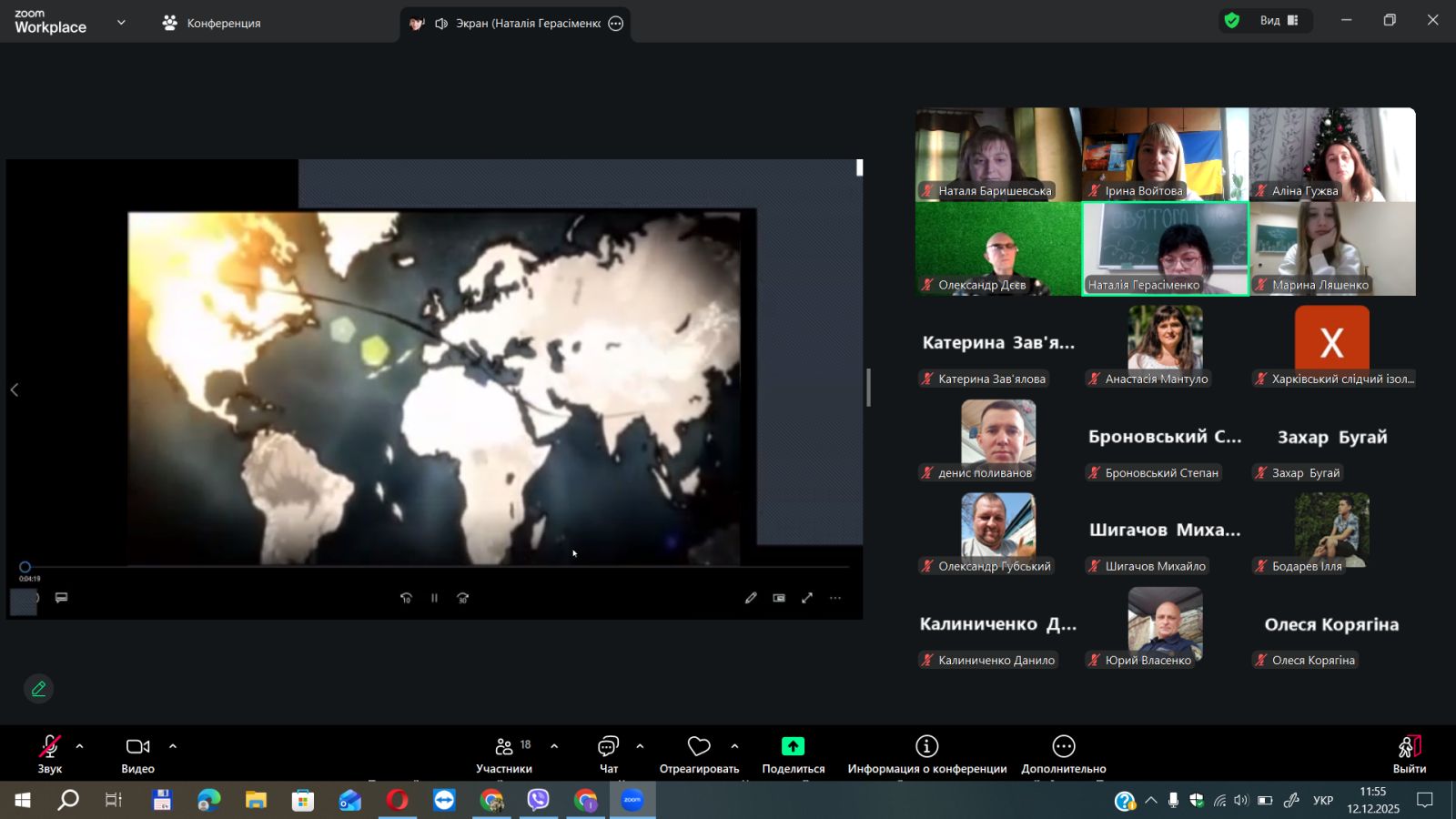
Task: Expand the arrow next to Участники
Action: click(x=554, y=746)
